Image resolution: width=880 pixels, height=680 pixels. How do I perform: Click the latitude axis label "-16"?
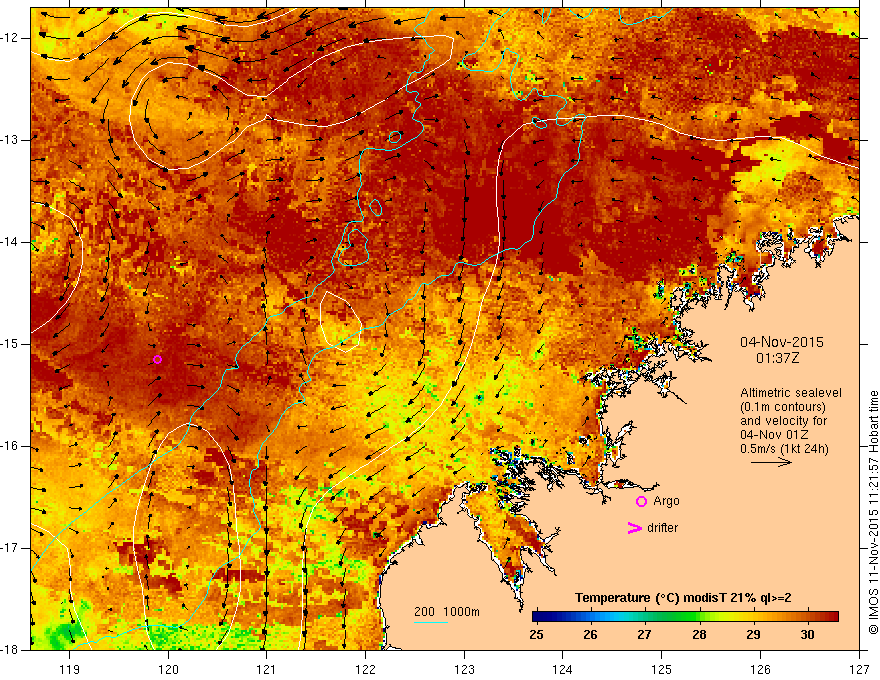[10, 446]
